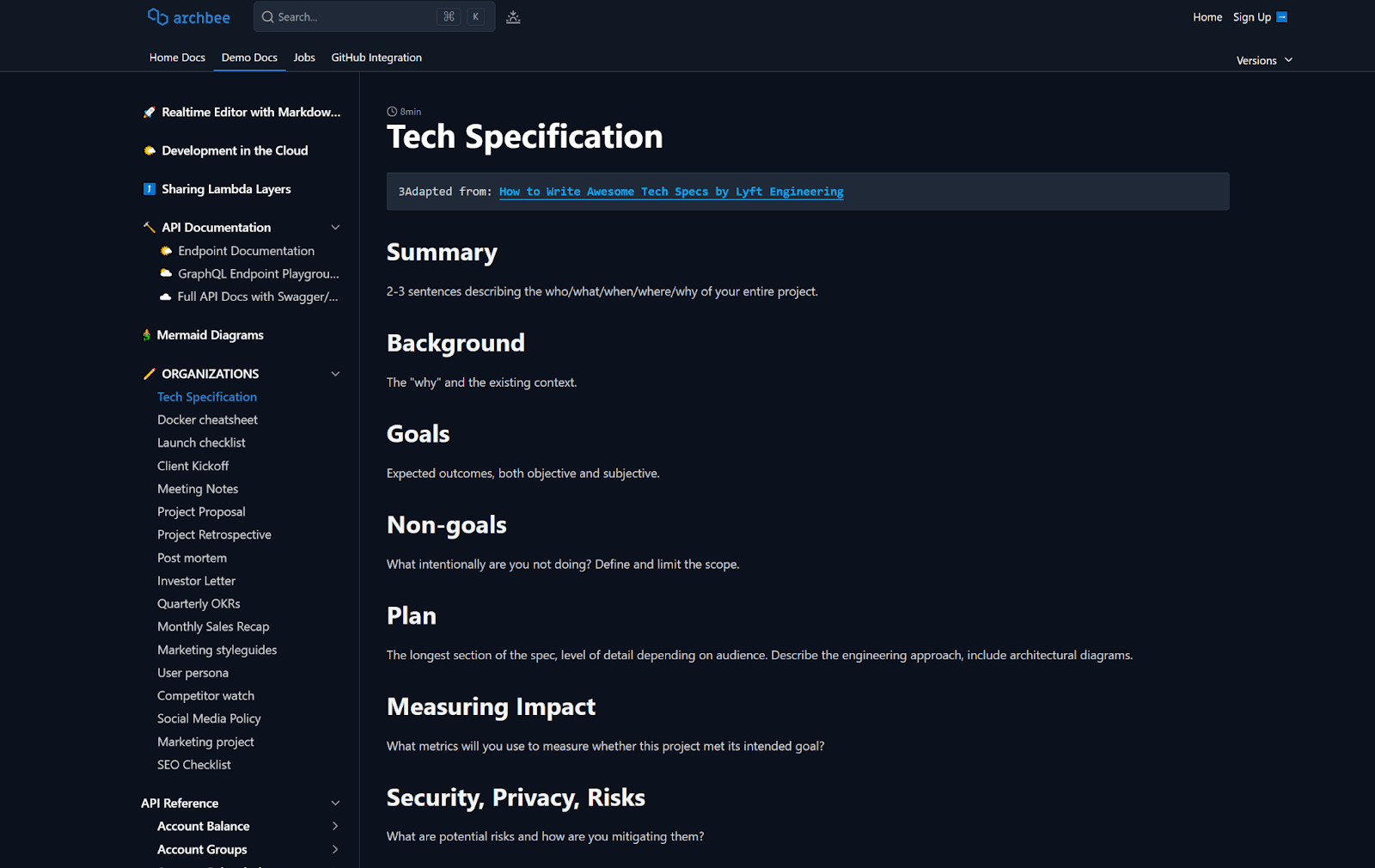Open the GitHub Integration tab
Screen dimensions: 1375x868
(x=376, y=57)
